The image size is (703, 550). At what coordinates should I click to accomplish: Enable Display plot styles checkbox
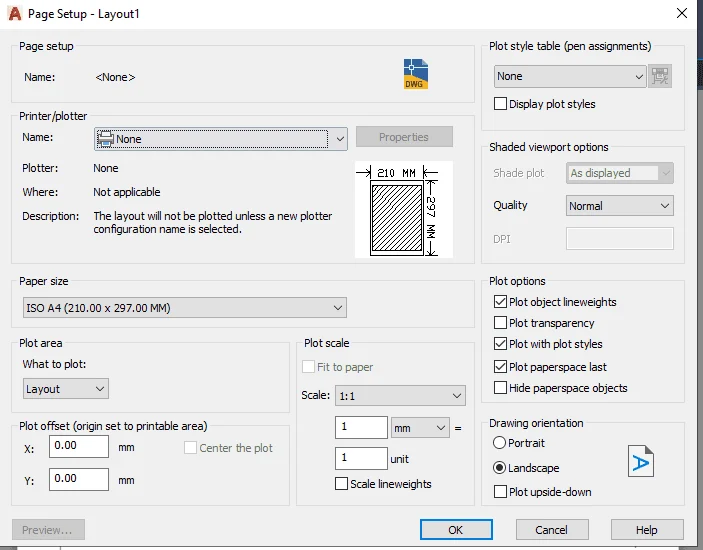click(500, 104)
